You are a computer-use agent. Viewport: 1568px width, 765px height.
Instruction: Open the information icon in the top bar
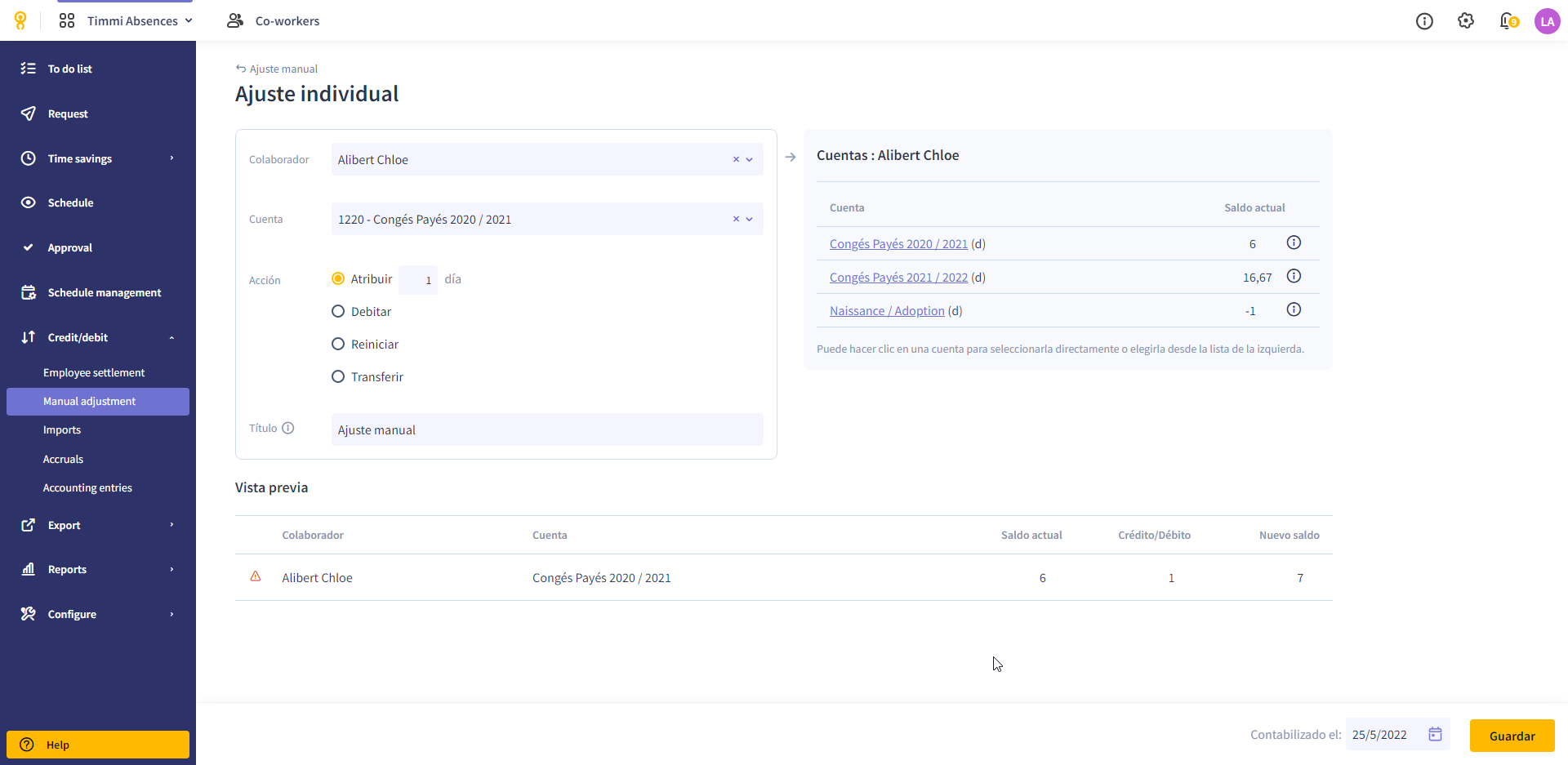[x=1424, y=21]
